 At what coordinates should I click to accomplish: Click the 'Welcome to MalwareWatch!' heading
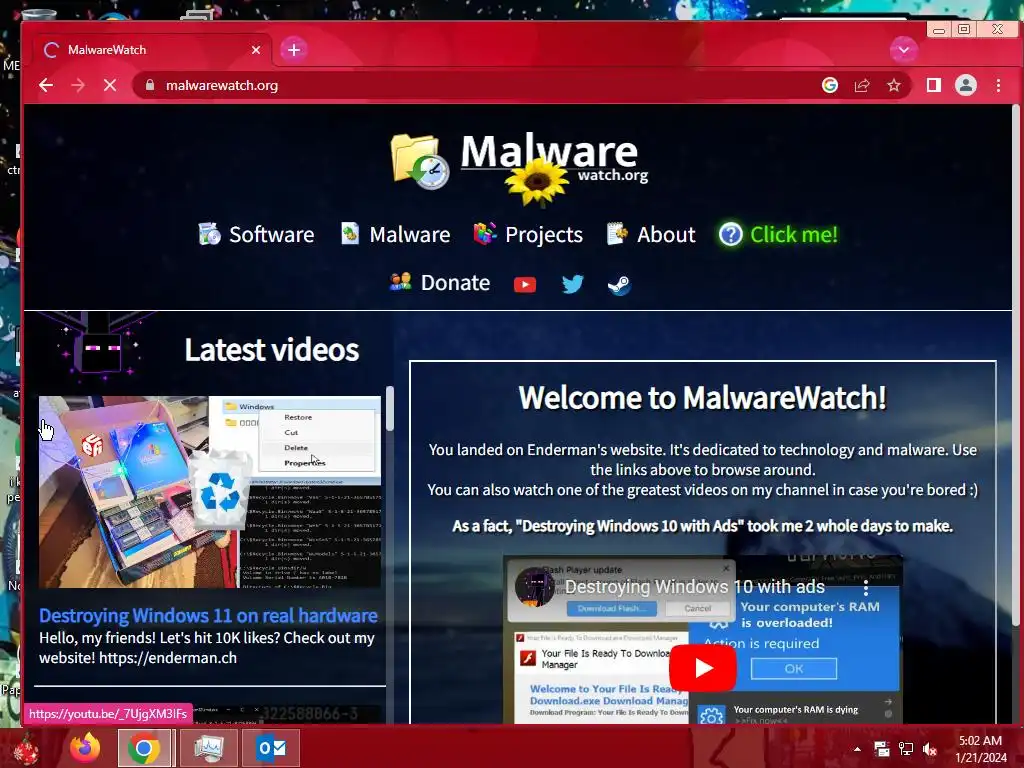[703, 397]
